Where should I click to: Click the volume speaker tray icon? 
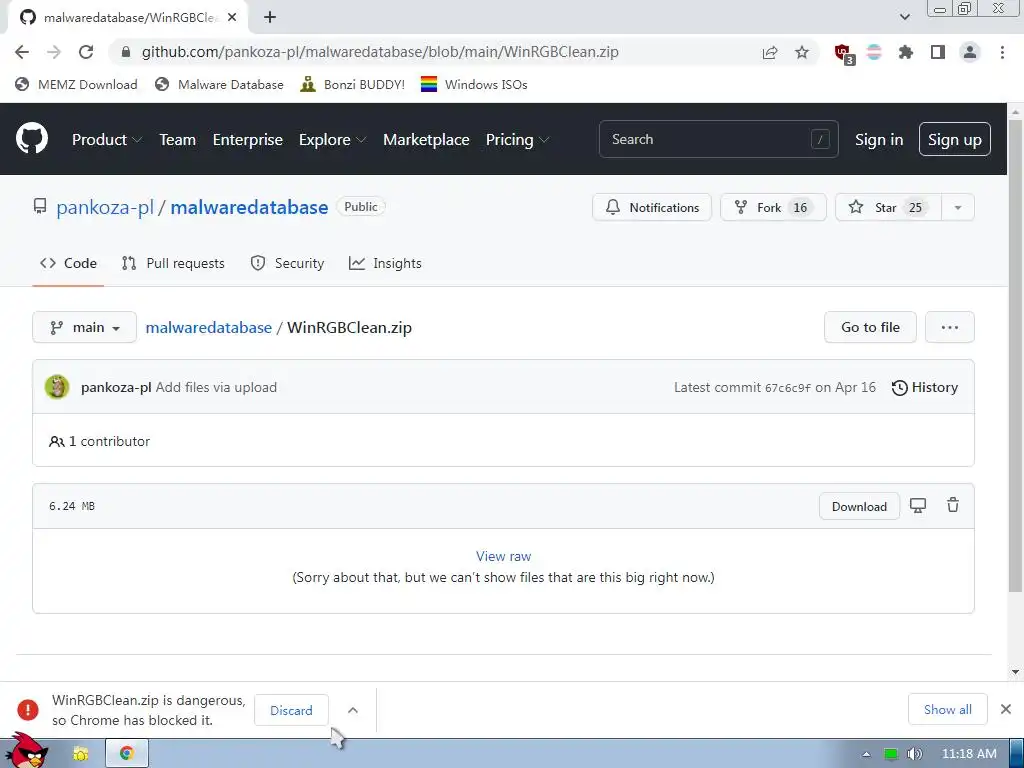(x=914, y=754)
